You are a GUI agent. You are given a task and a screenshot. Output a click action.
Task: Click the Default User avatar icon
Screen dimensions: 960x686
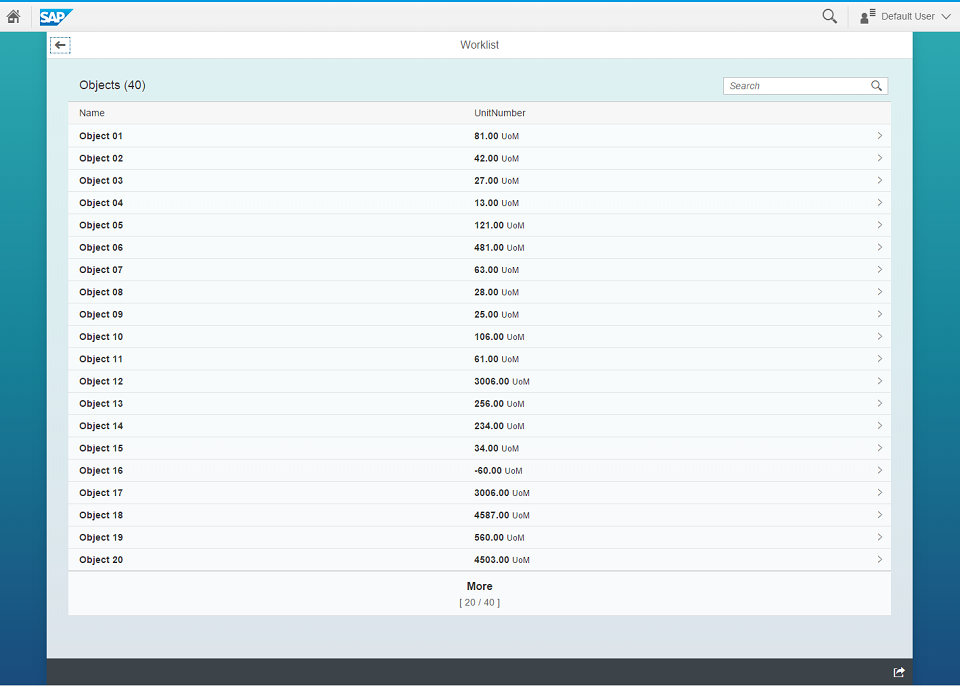[867, 16]
